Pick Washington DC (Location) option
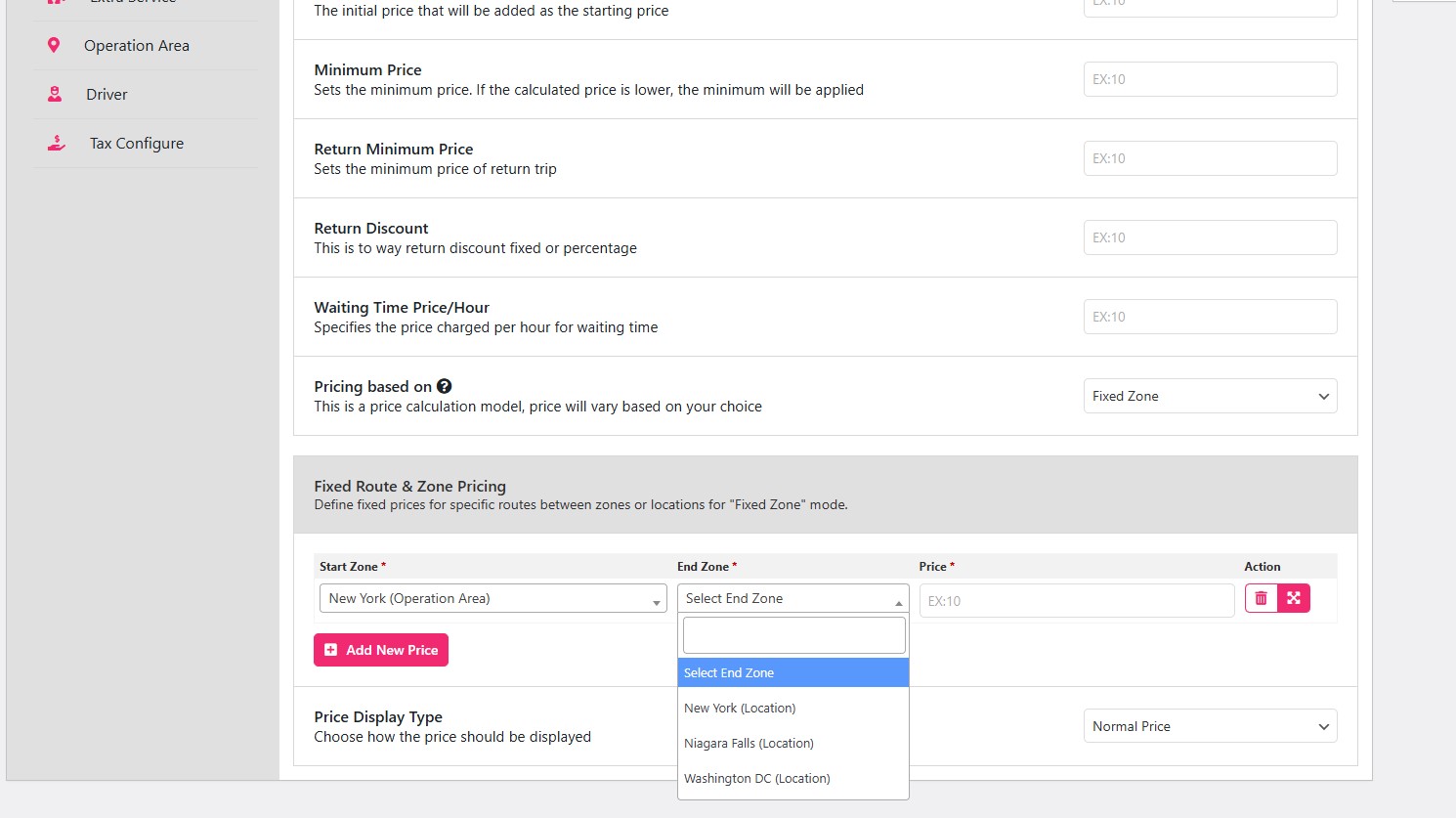Image resolution: width=1456 pixels, height=818 pixels. click(756, 778)
